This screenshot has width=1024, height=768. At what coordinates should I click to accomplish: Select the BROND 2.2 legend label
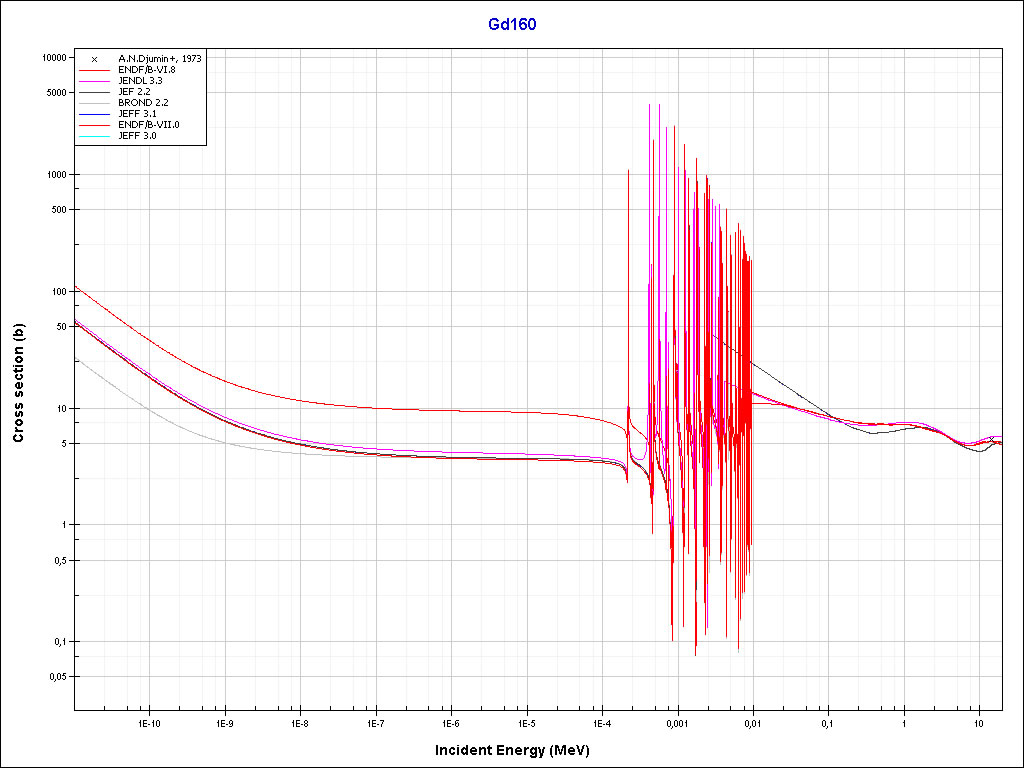[143, 103]
